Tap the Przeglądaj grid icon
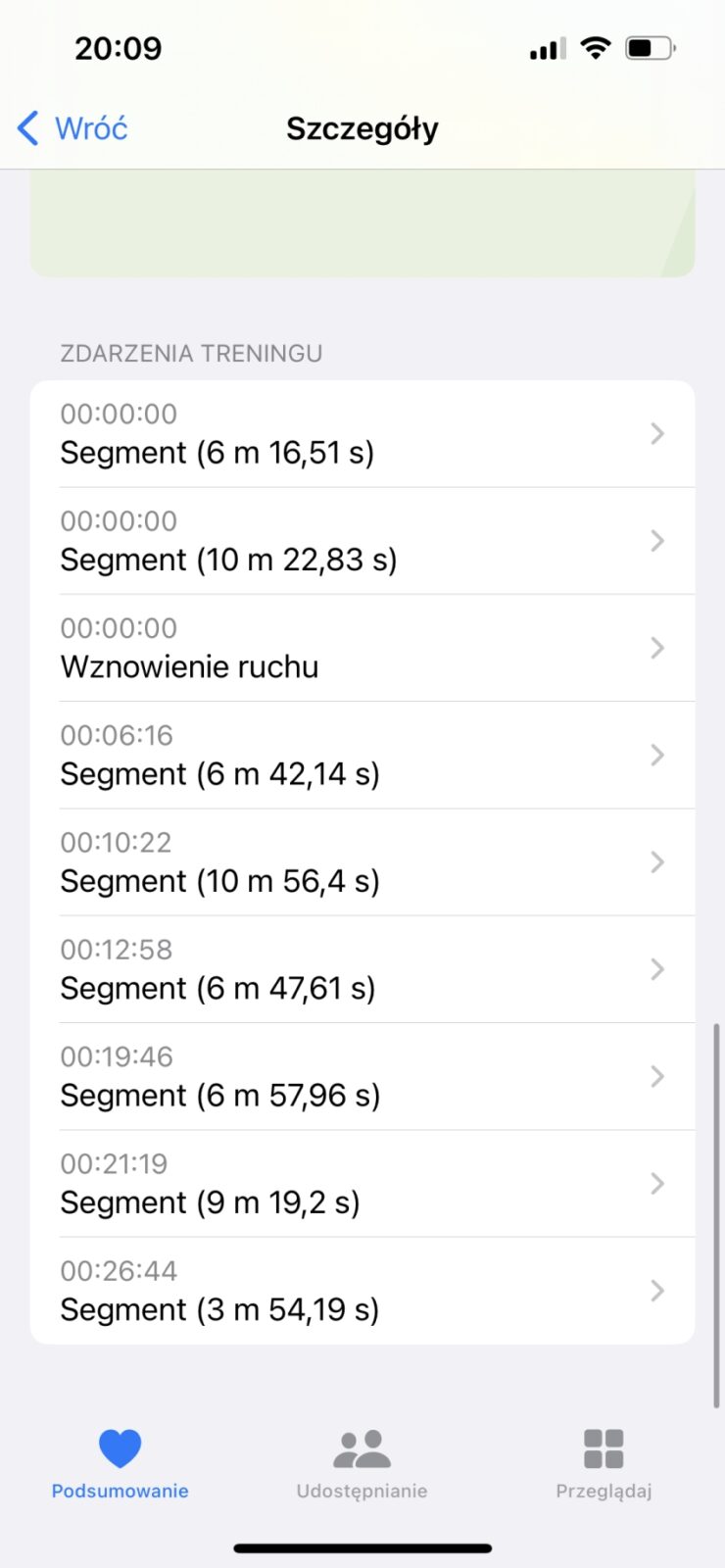725x1568 pixels. (x=604, y=1448)
